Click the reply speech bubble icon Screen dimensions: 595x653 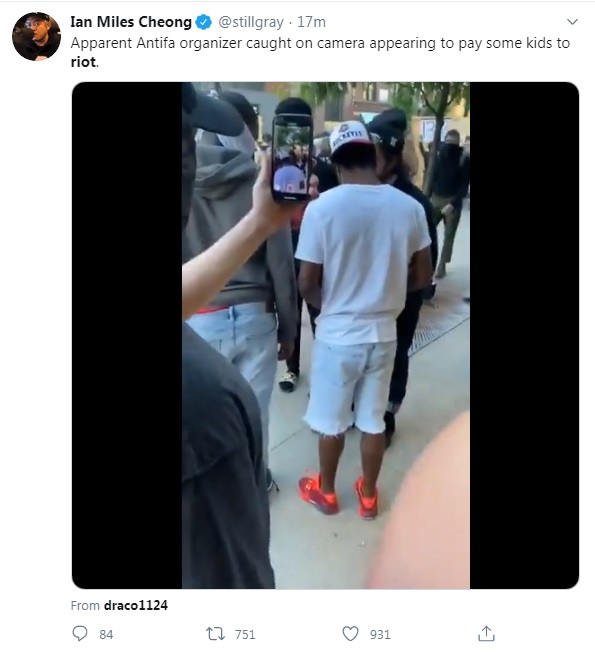[80, 633]
